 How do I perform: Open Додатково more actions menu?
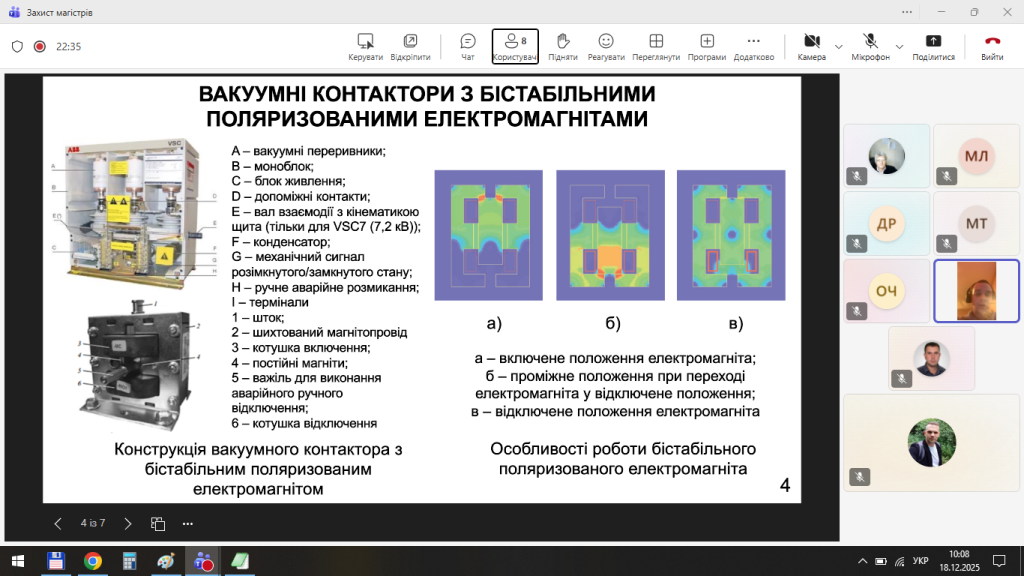pos(754,47)
